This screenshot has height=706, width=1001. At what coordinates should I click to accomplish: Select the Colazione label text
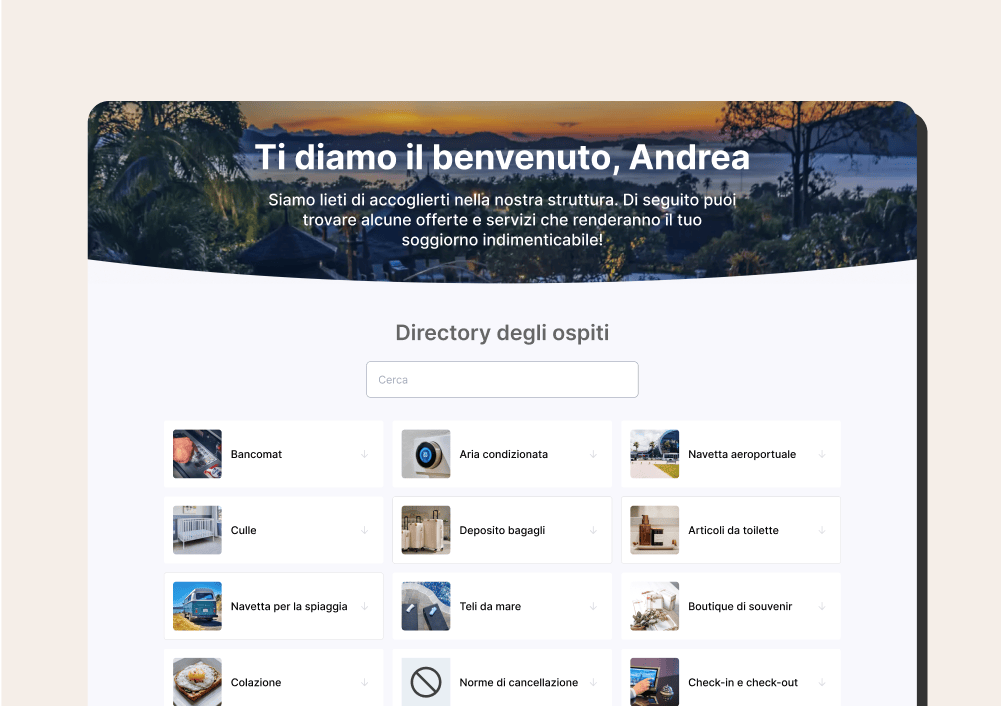pyautogui.click(x=256, y=682)
